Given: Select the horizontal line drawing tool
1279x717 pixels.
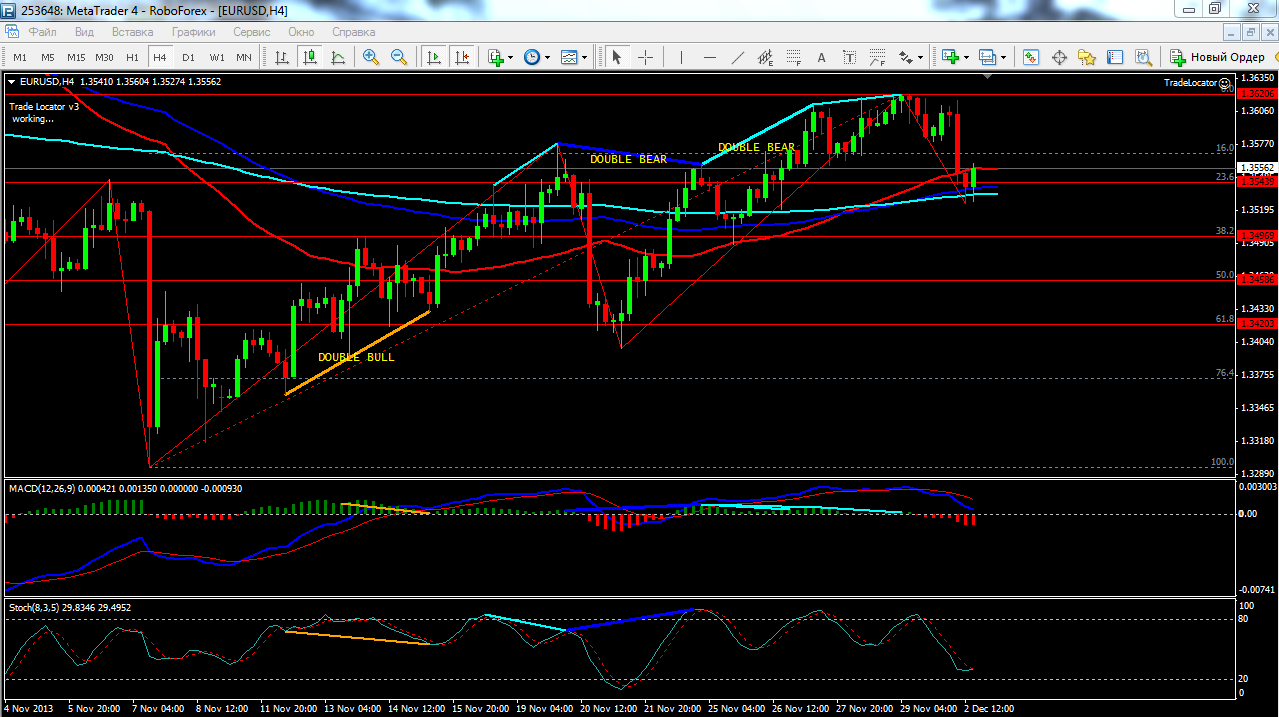Looking at the screenshot, I should tap(710, 57).
